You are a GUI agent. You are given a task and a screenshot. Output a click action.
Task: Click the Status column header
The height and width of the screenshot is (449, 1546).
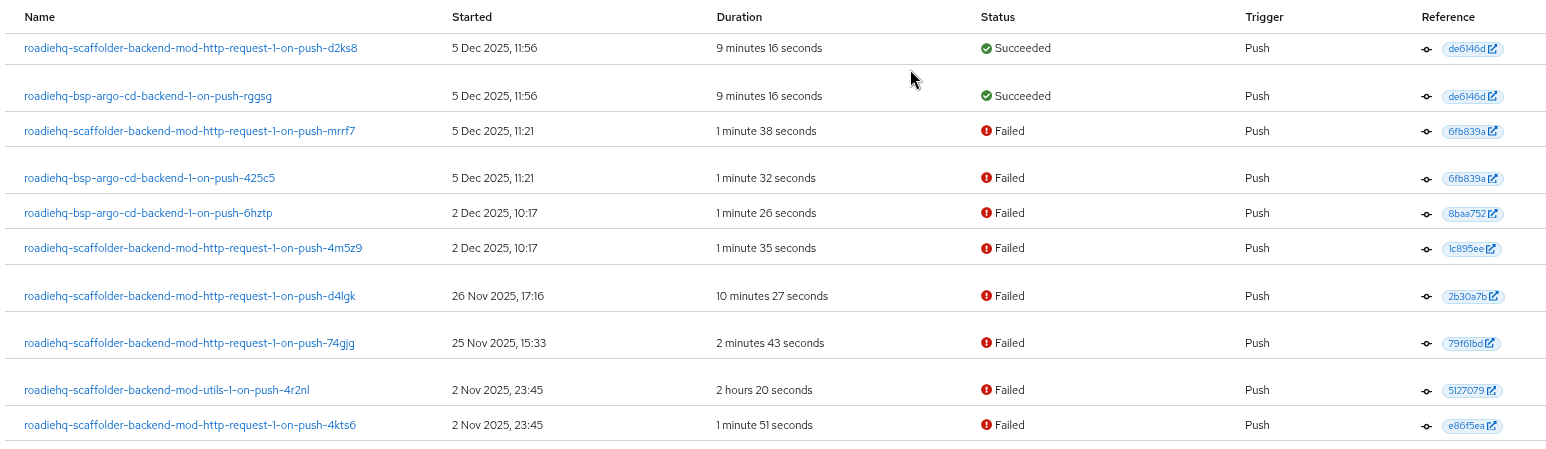[x=997, y=17]
